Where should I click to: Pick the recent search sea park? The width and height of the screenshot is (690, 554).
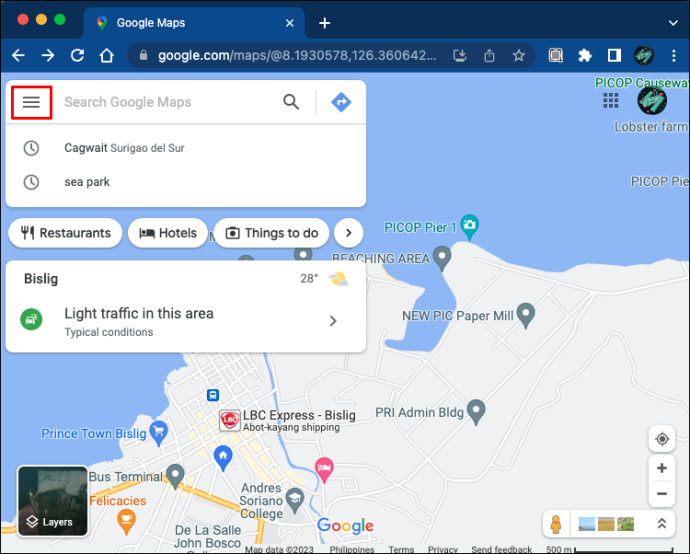point(186,182)
